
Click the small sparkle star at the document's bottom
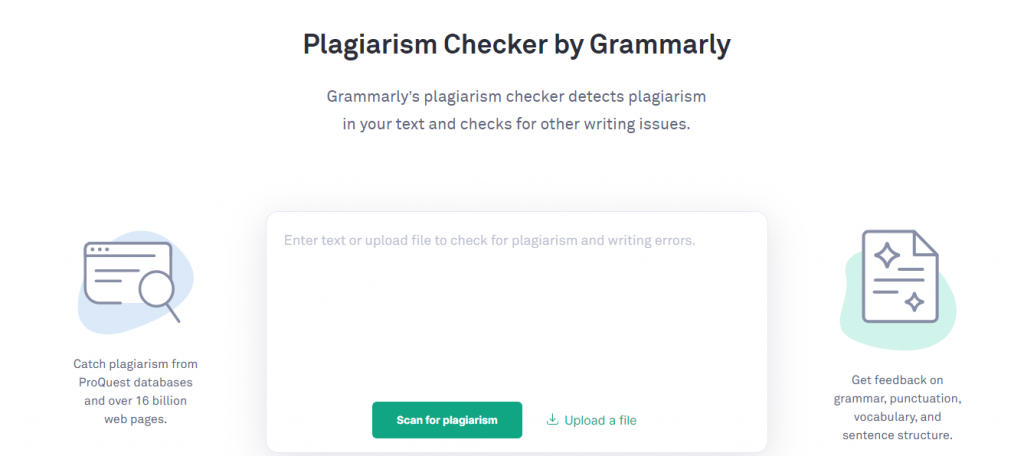(912, 302)
